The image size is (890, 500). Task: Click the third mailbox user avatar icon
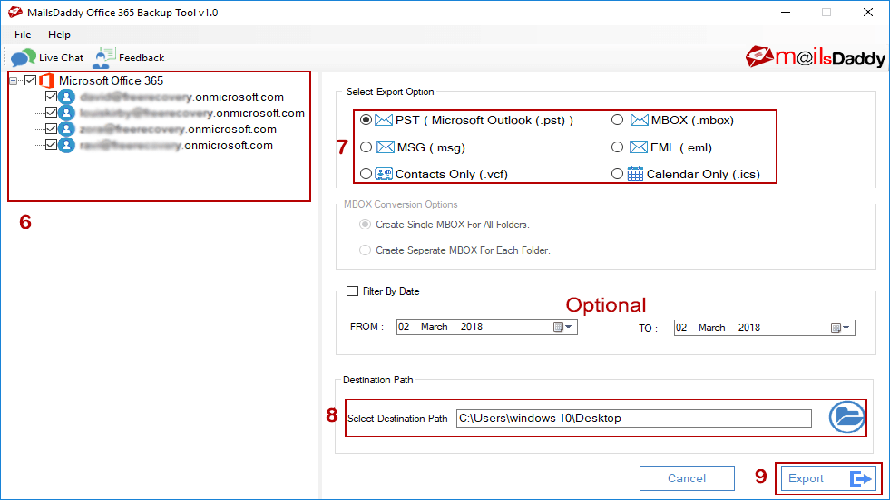pyautogui.click(x=66, y=129)
